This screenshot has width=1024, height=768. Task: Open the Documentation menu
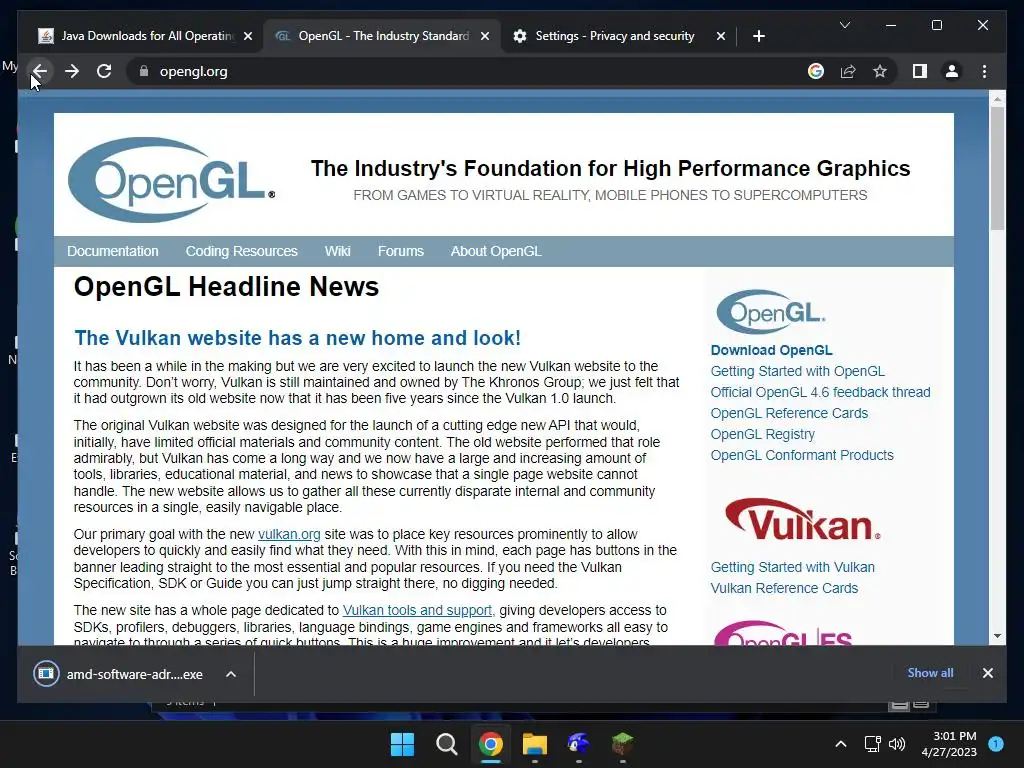click(112, 251)
